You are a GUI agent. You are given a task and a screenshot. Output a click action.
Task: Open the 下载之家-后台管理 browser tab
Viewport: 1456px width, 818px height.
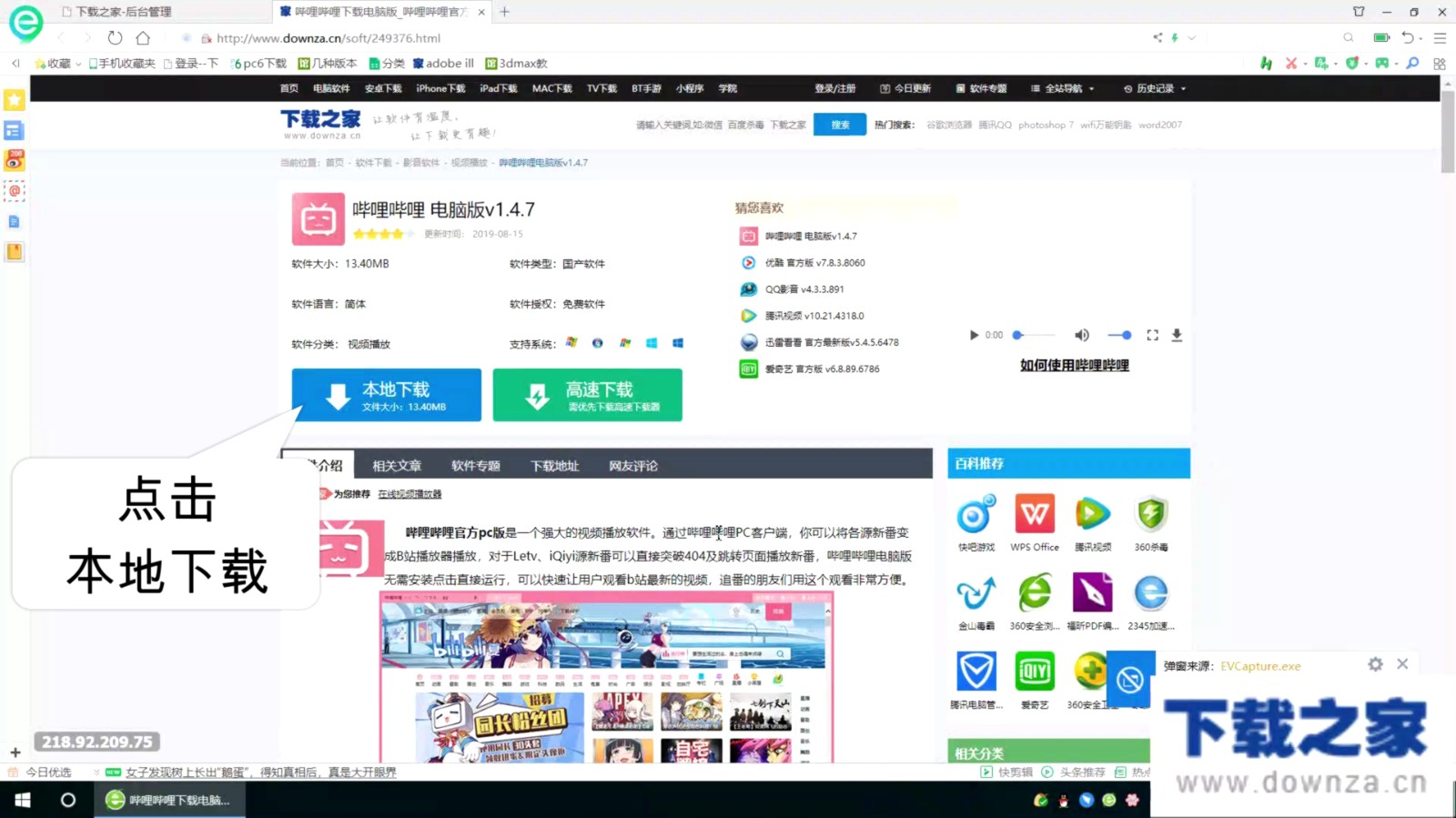pos(123,12)
